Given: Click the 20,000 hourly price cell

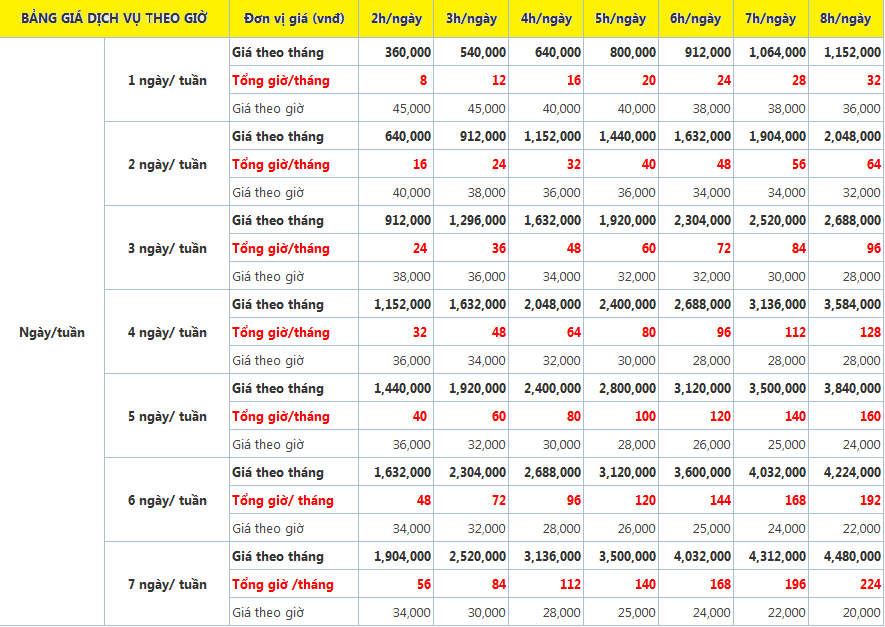Looking at the screenshot, I should [862, 612].
